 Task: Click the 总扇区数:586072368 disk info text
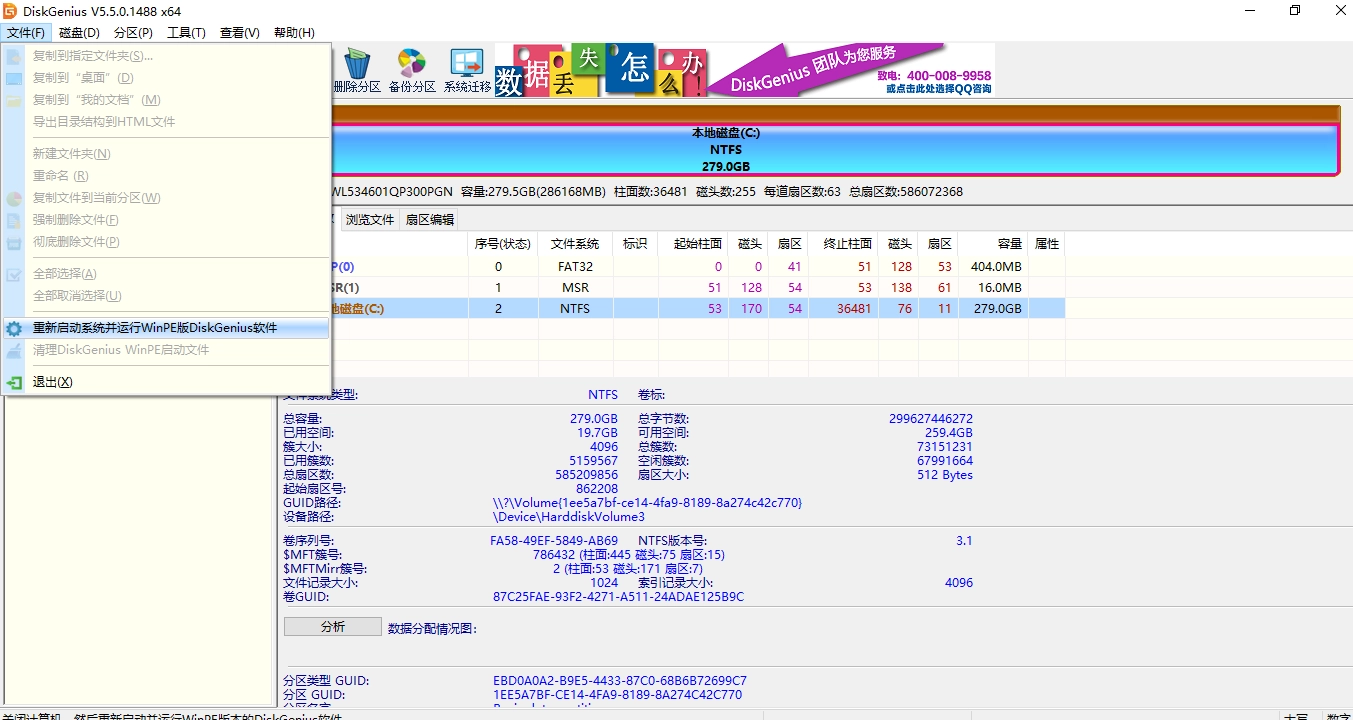coord(906,192)
